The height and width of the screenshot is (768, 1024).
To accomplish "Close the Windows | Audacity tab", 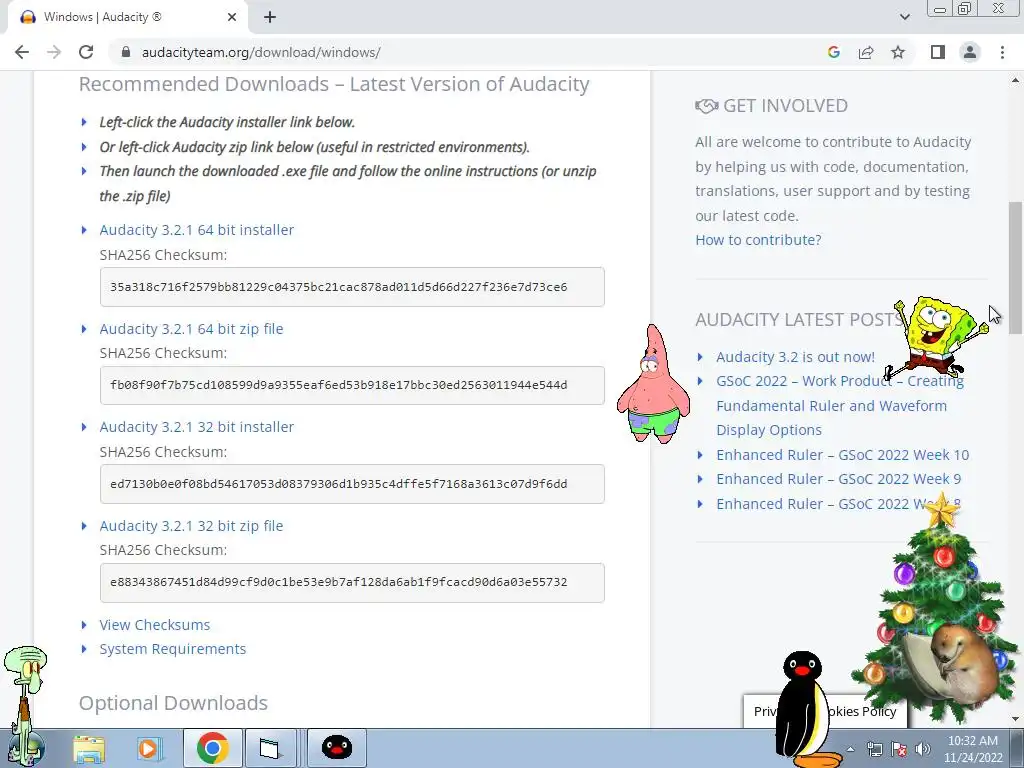I will tap(232, 17).
